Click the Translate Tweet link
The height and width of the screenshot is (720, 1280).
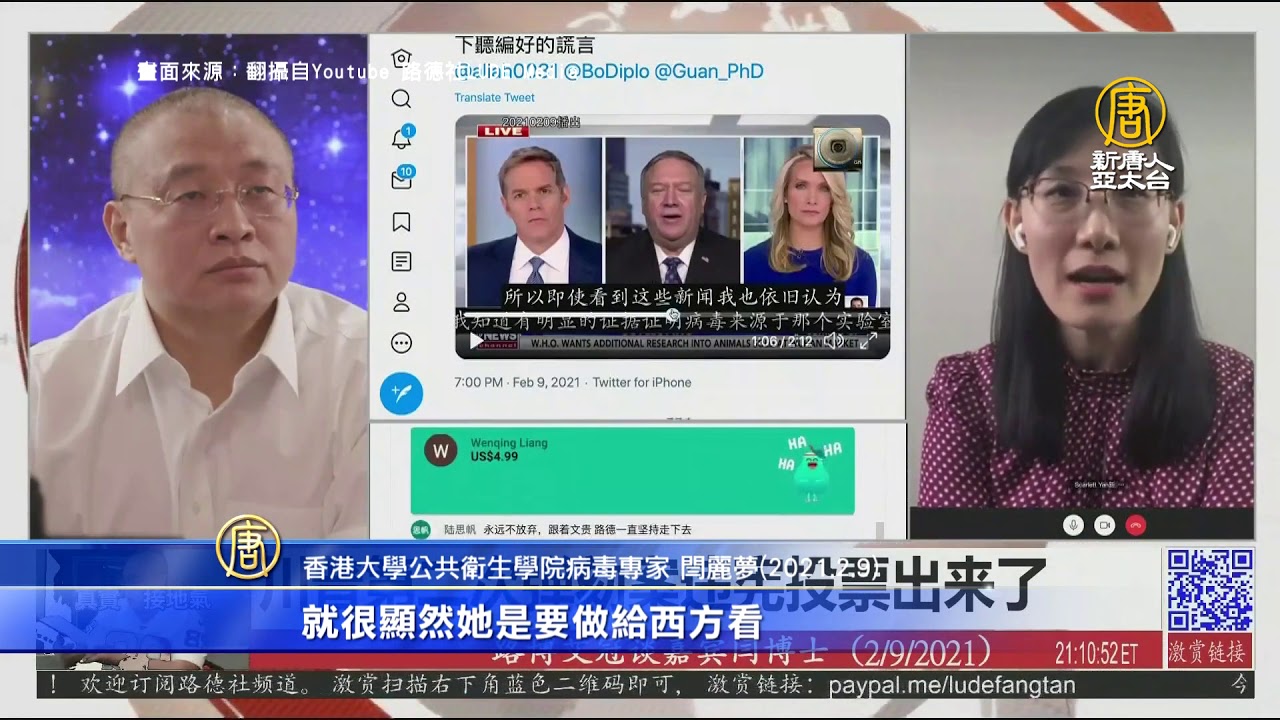coord(494,97)
